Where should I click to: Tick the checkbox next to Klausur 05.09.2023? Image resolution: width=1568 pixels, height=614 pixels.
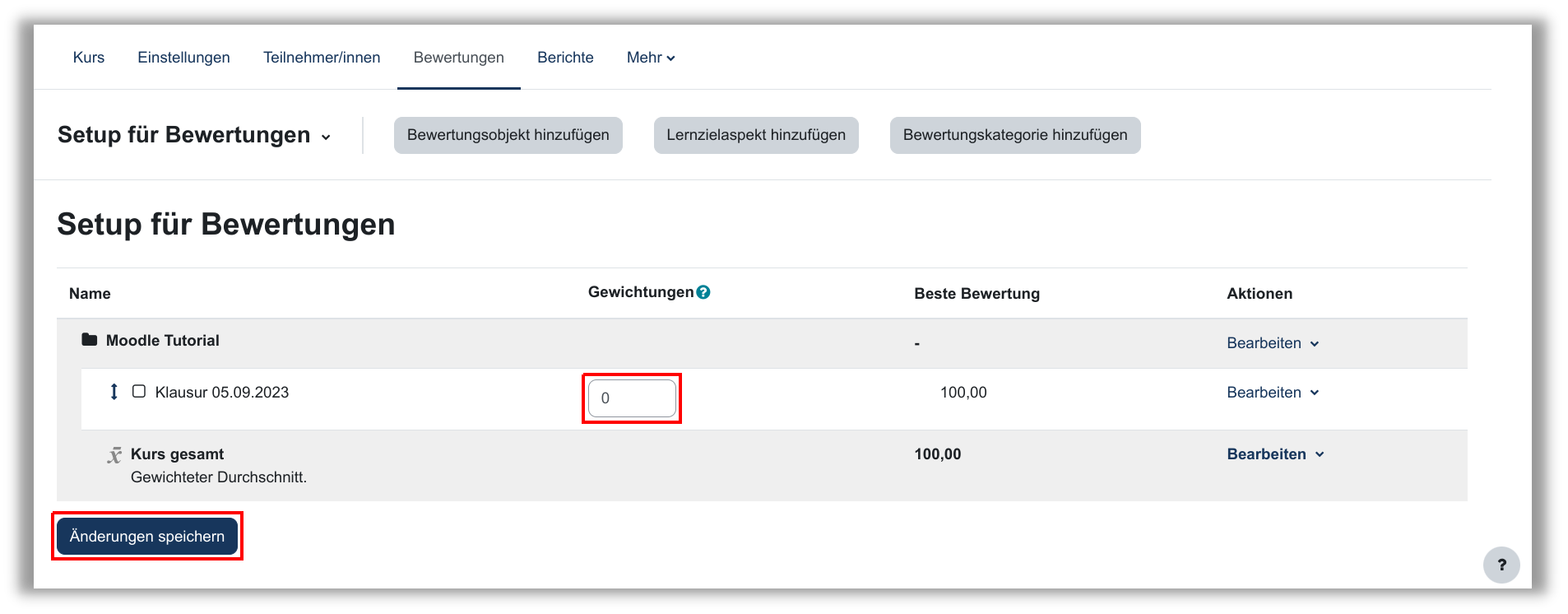139,392
